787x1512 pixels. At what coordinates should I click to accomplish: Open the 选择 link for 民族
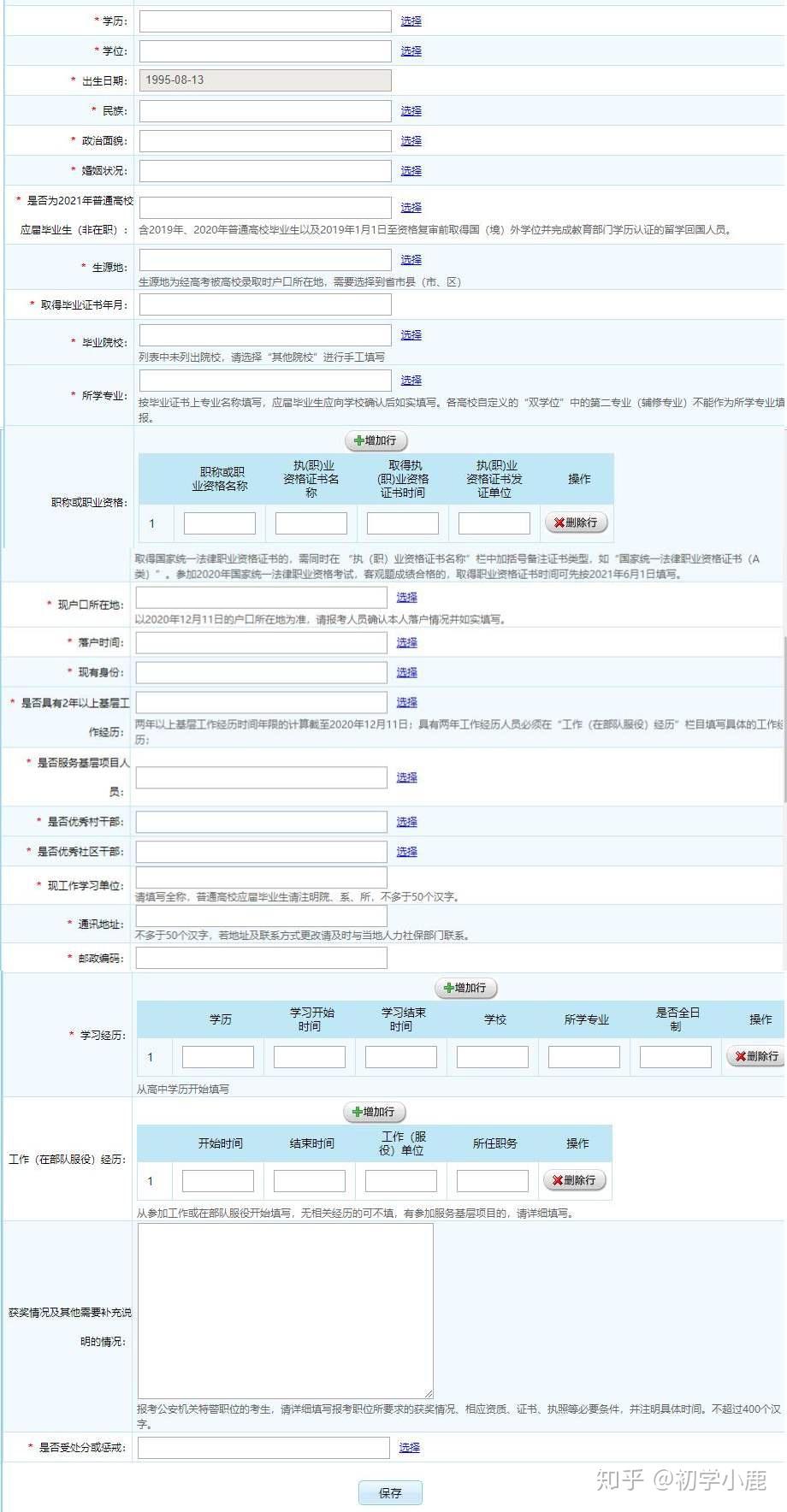(x=411, y=110)
